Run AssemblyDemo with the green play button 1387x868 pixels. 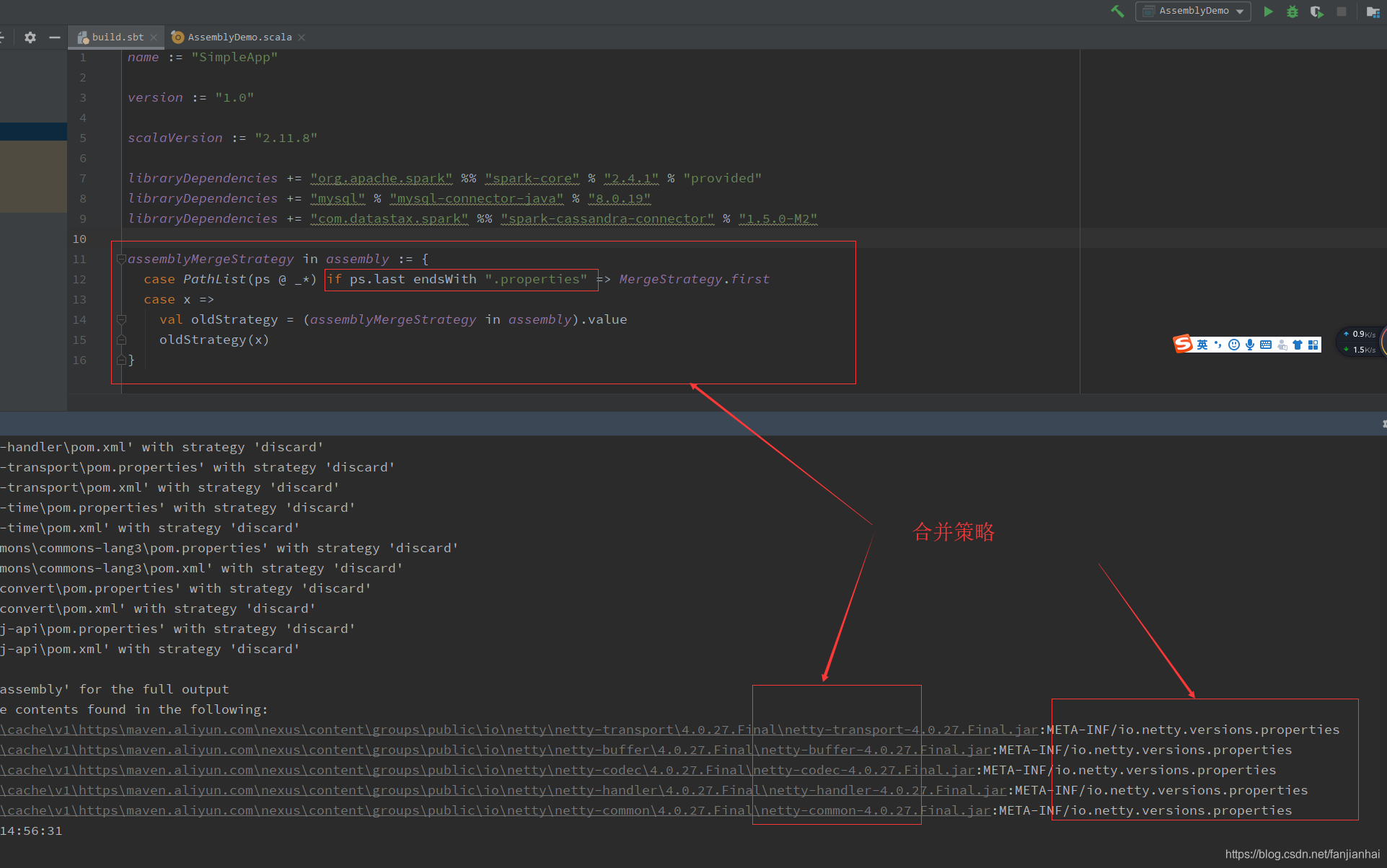[x=1268, y=12]
